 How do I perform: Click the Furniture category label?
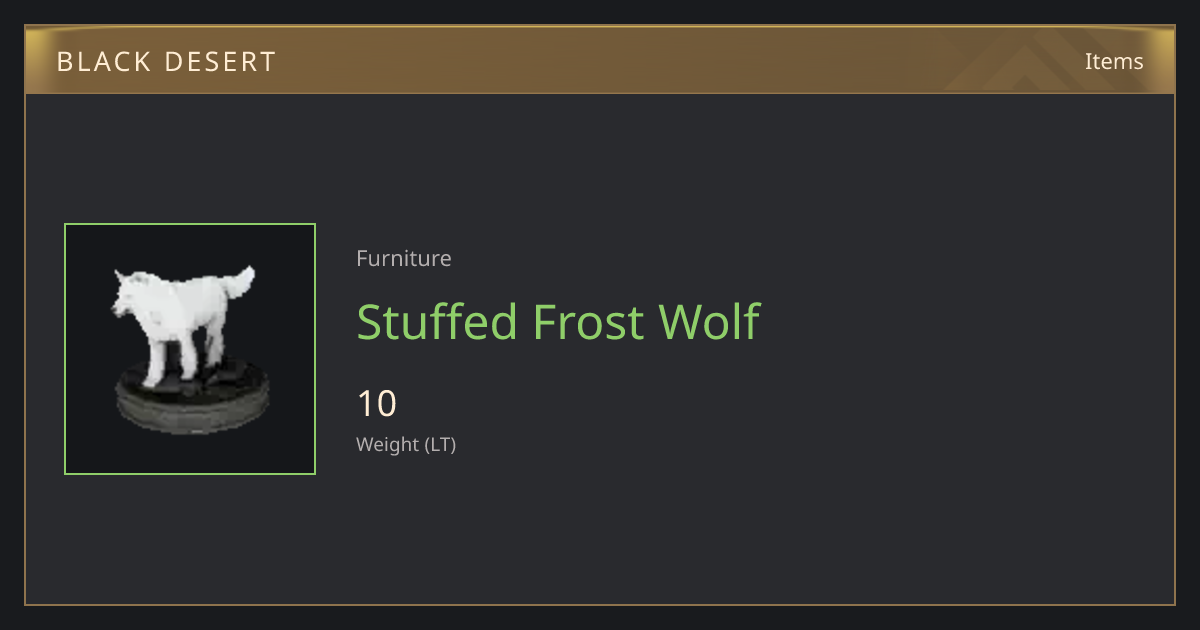[x=404, y=258]
